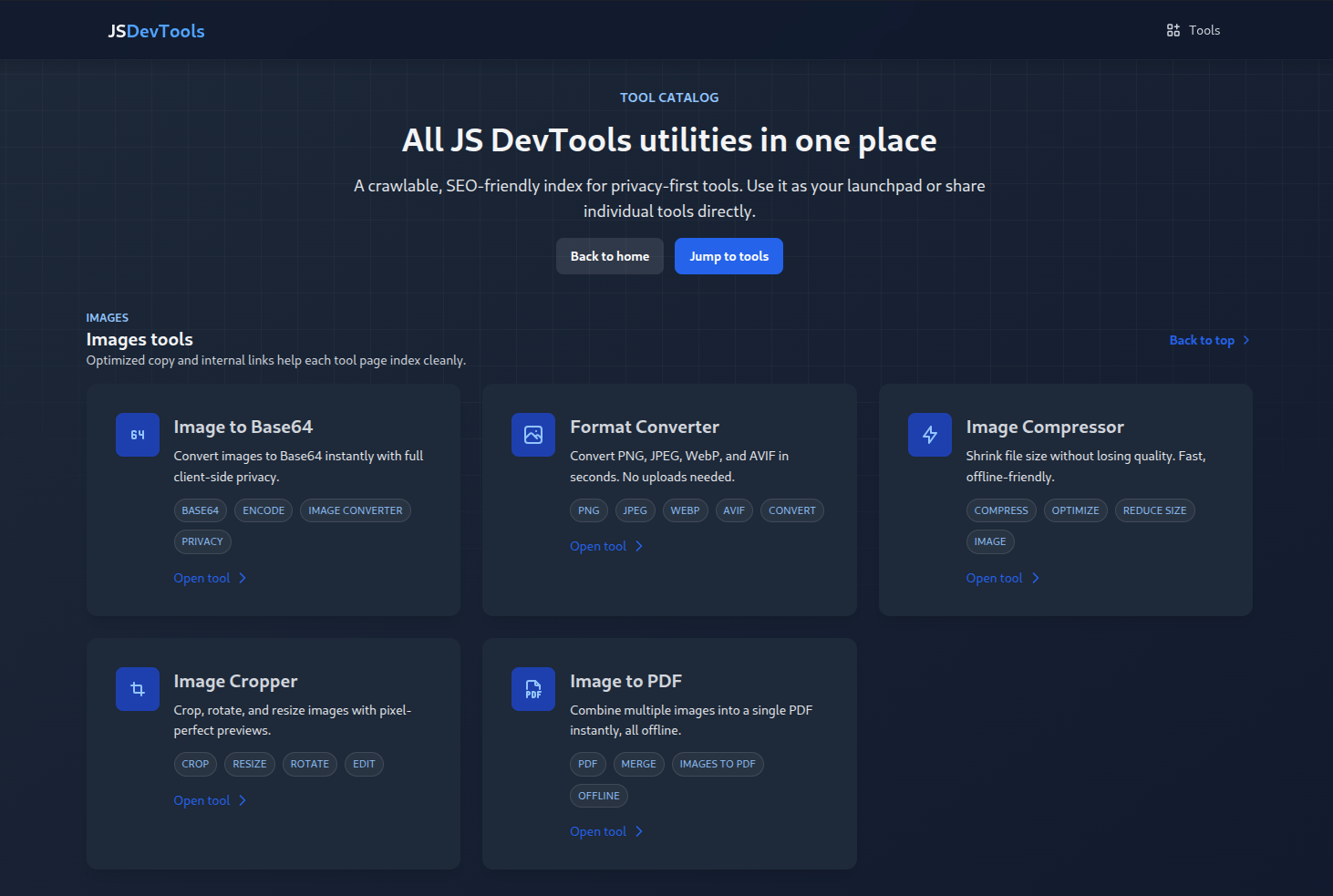Expand Open tool arrow on Image Compressor card
This screenshot has width=1333, height=896.
pyautogui.click(x=1036, y=578)
